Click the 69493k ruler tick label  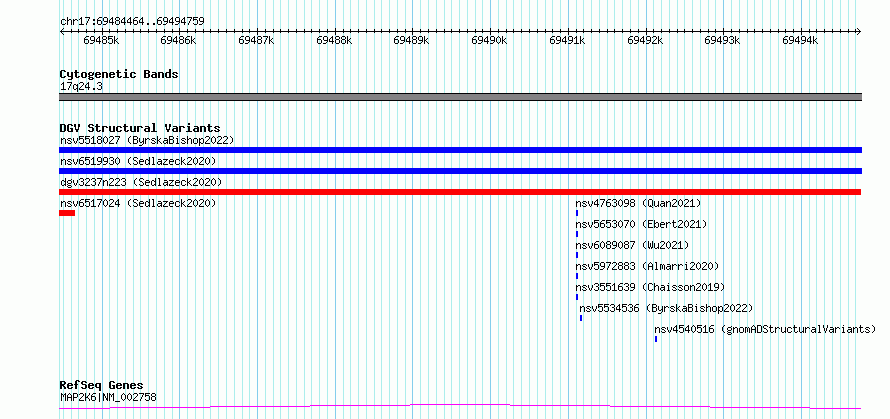723,40
